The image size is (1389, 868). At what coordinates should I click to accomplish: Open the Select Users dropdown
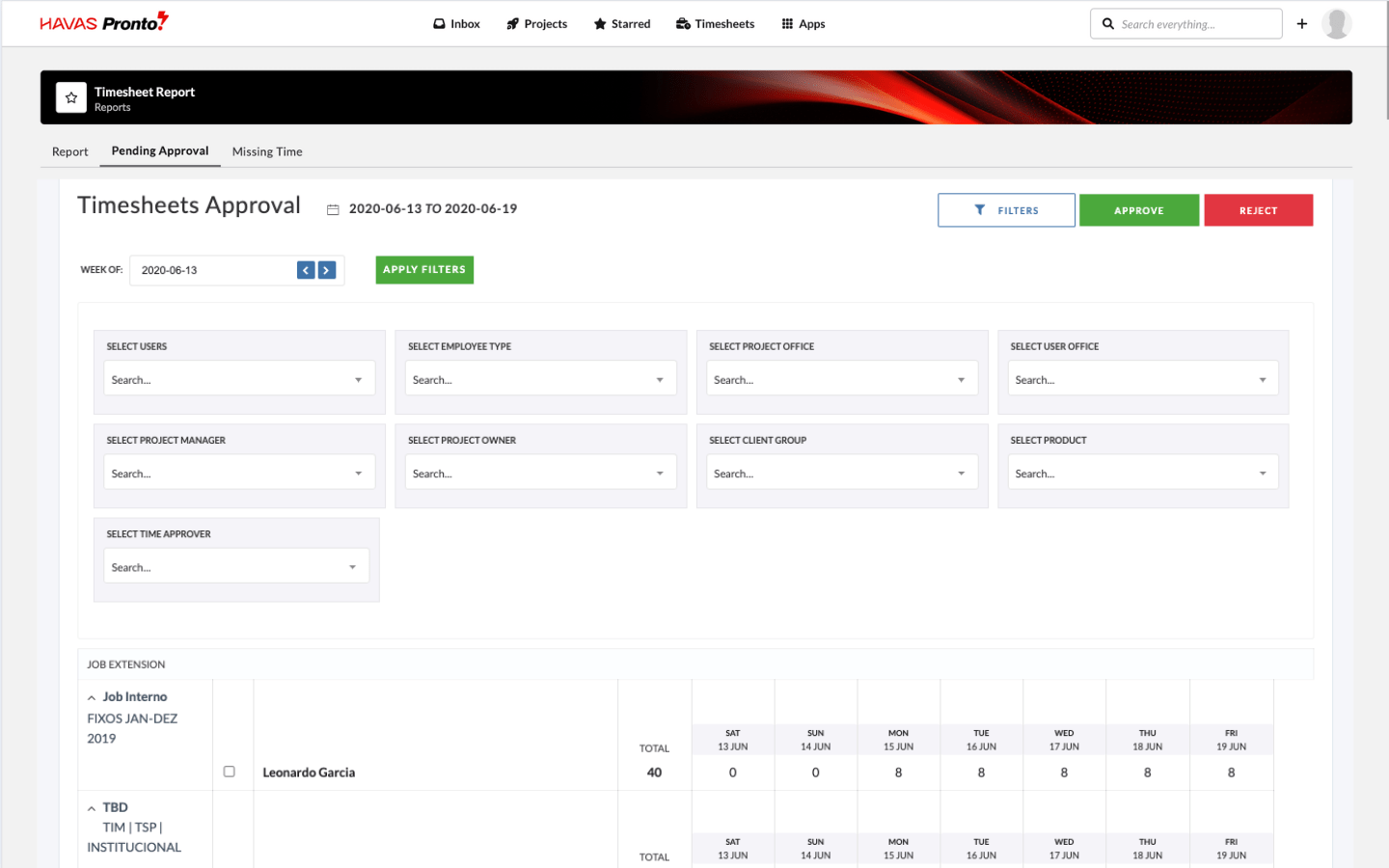[x=239, y=378]
